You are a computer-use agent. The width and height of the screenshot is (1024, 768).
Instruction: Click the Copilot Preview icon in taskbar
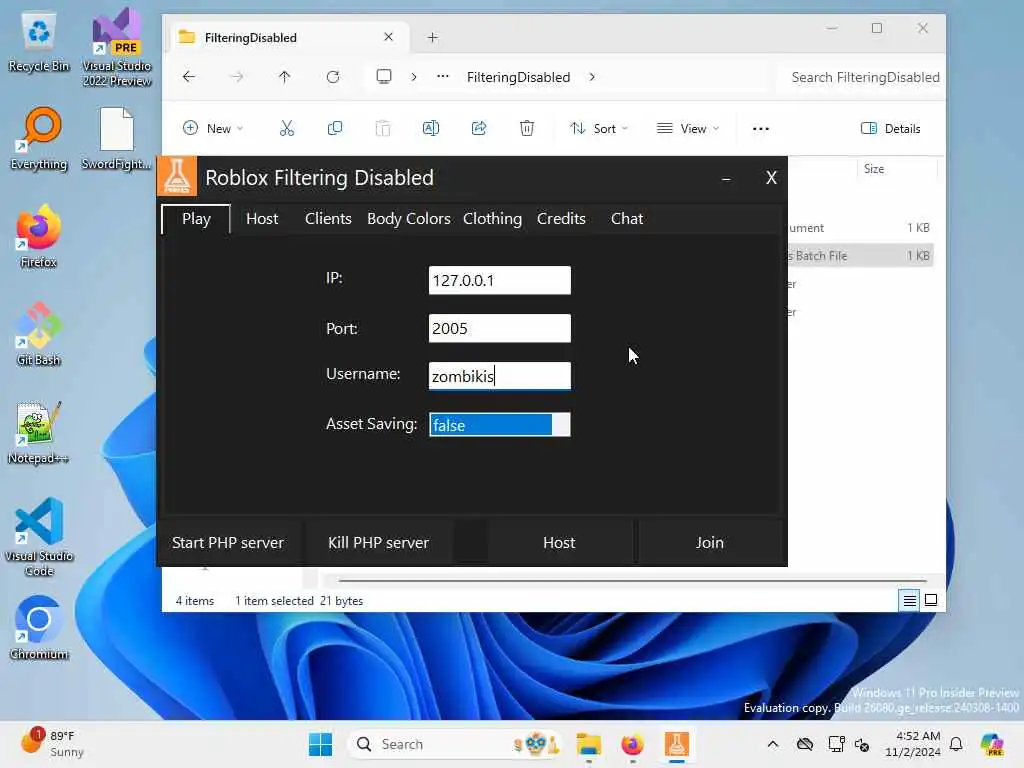pyautogui.click(x=992, y=744)
